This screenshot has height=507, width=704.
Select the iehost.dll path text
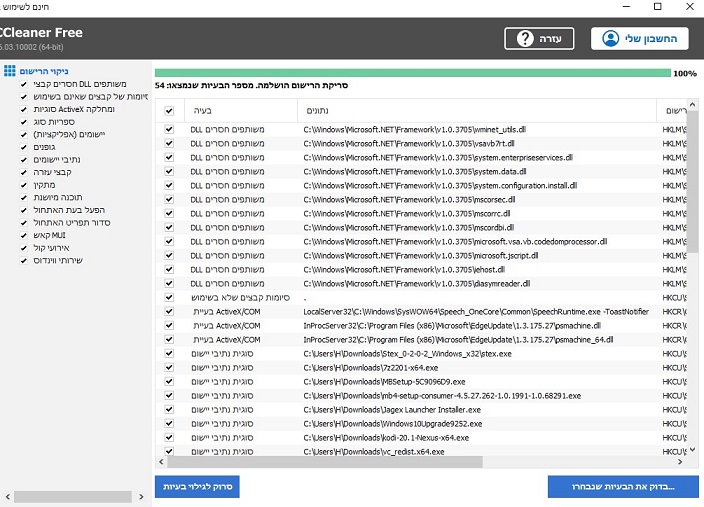404,269
